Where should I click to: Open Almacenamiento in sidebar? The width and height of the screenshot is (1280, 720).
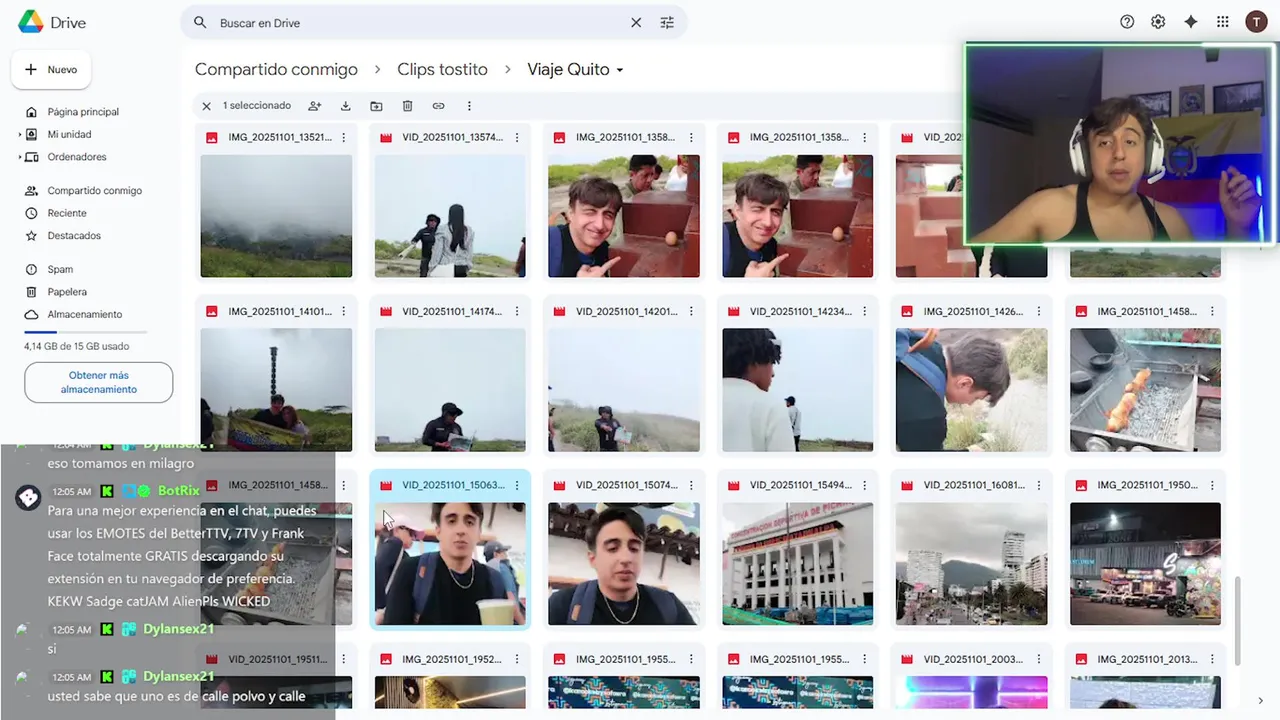pos(85,314)
